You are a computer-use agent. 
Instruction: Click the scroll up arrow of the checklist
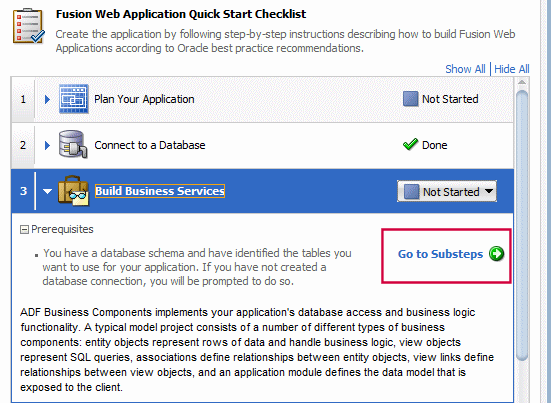(522, 82)
